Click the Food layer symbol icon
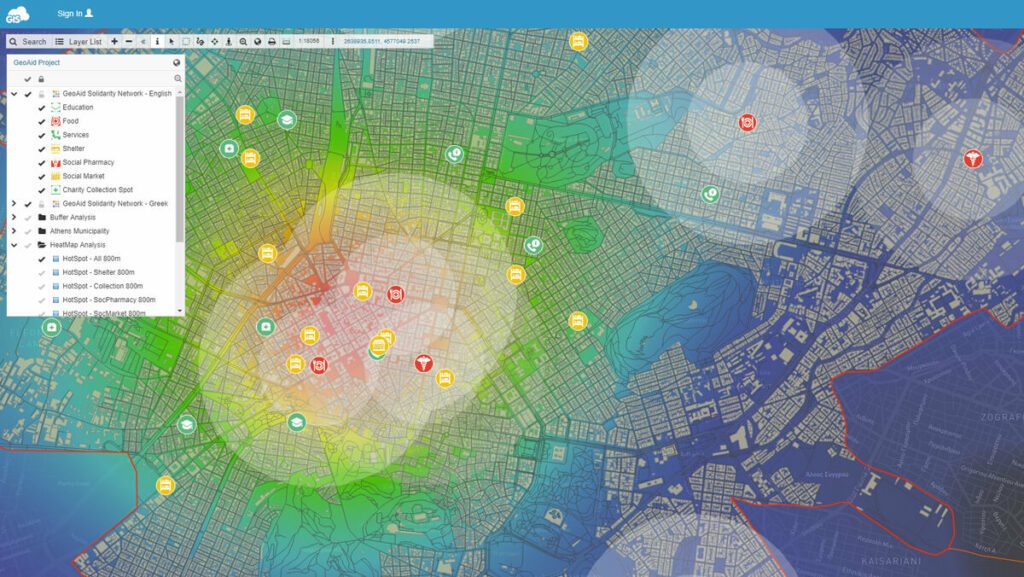Viewport: 1024px width, 577px height. 56,121
